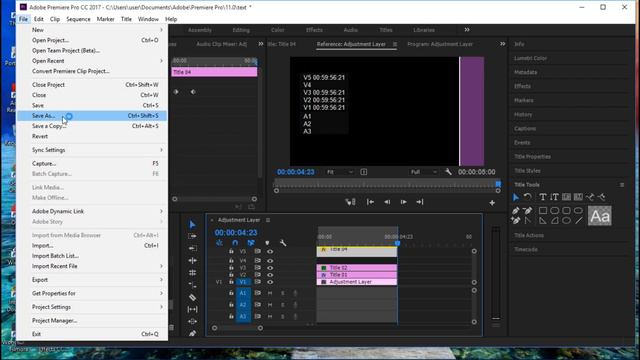Viewport: 640px width, 360px height.
Task: Pick the Wedge shape tool
Action: coord(542,221)
